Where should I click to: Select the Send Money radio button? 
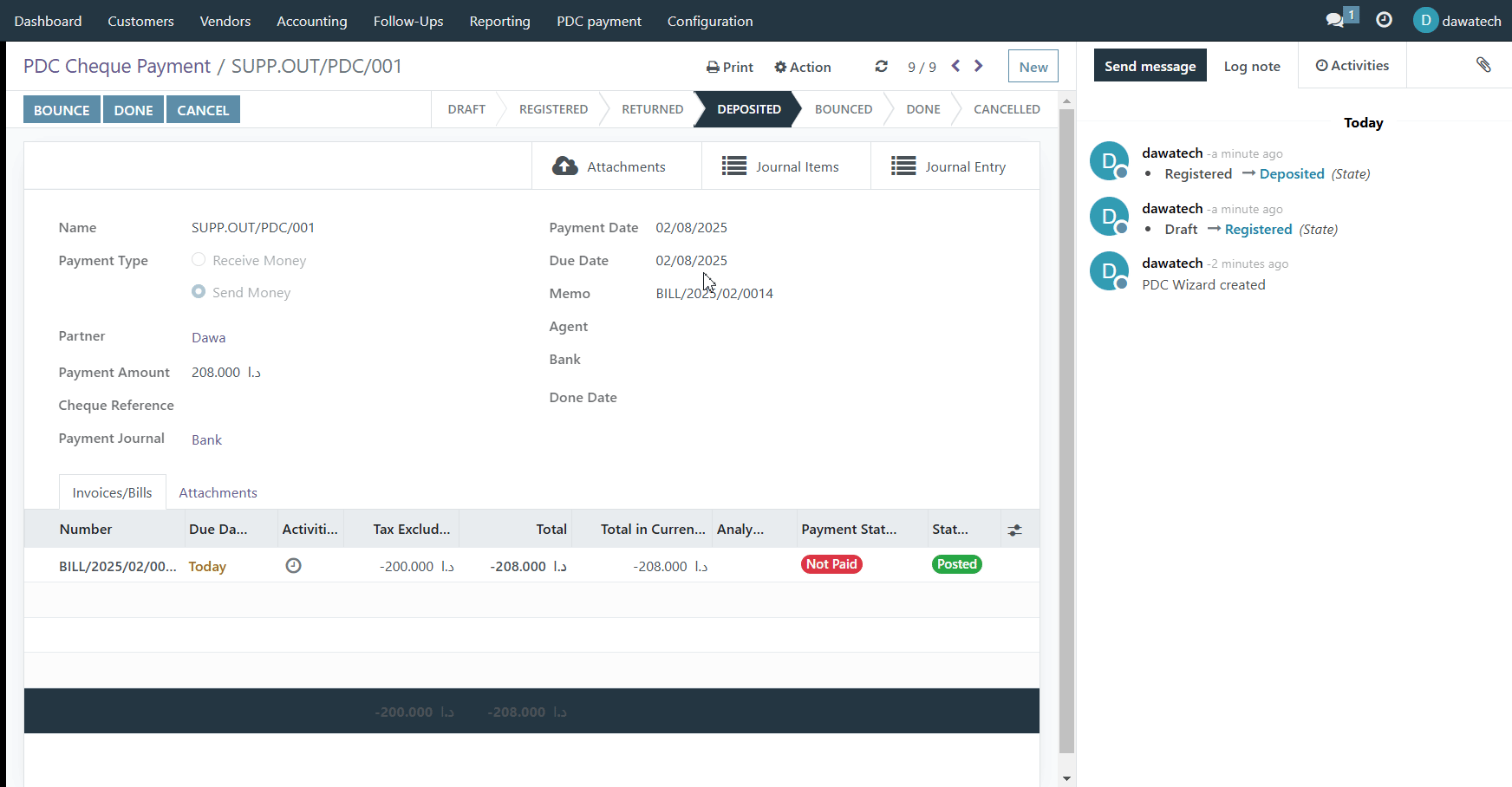(x=199, y=291)
